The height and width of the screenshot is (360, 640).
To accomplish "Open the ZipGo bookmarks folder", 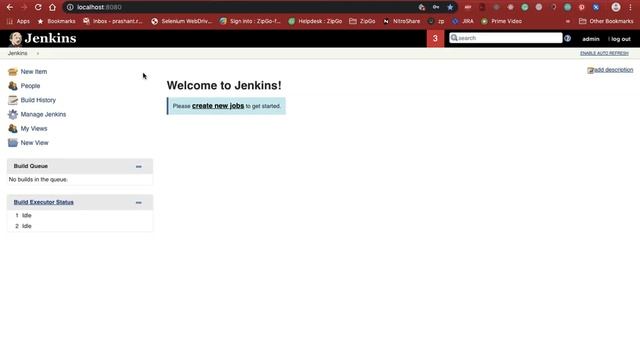I will pyautogui.click(x=362, y=21).
